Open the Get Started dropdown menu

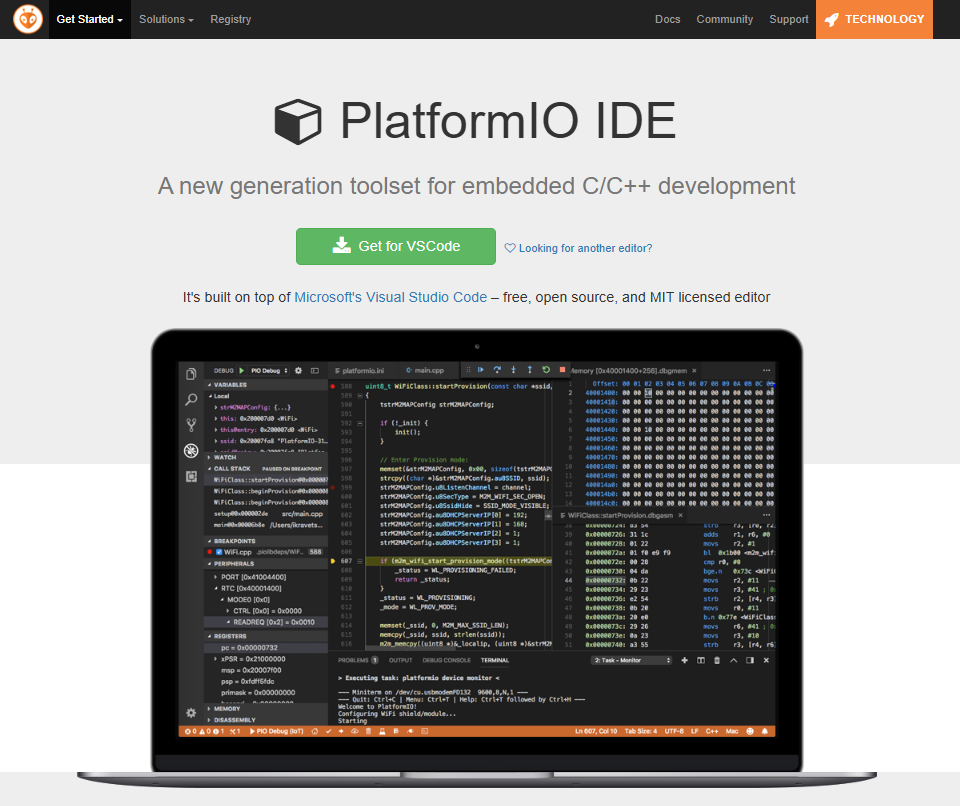[89, 19]
